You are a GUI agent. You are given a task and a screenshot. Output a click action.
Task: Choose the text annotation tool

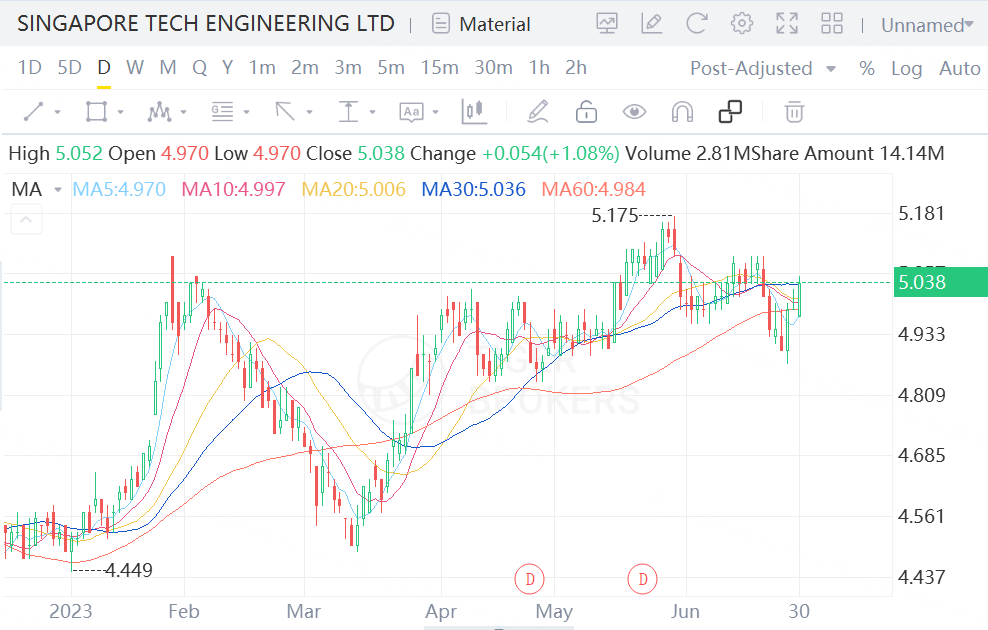pyautogui.click(x=411, y=112)
